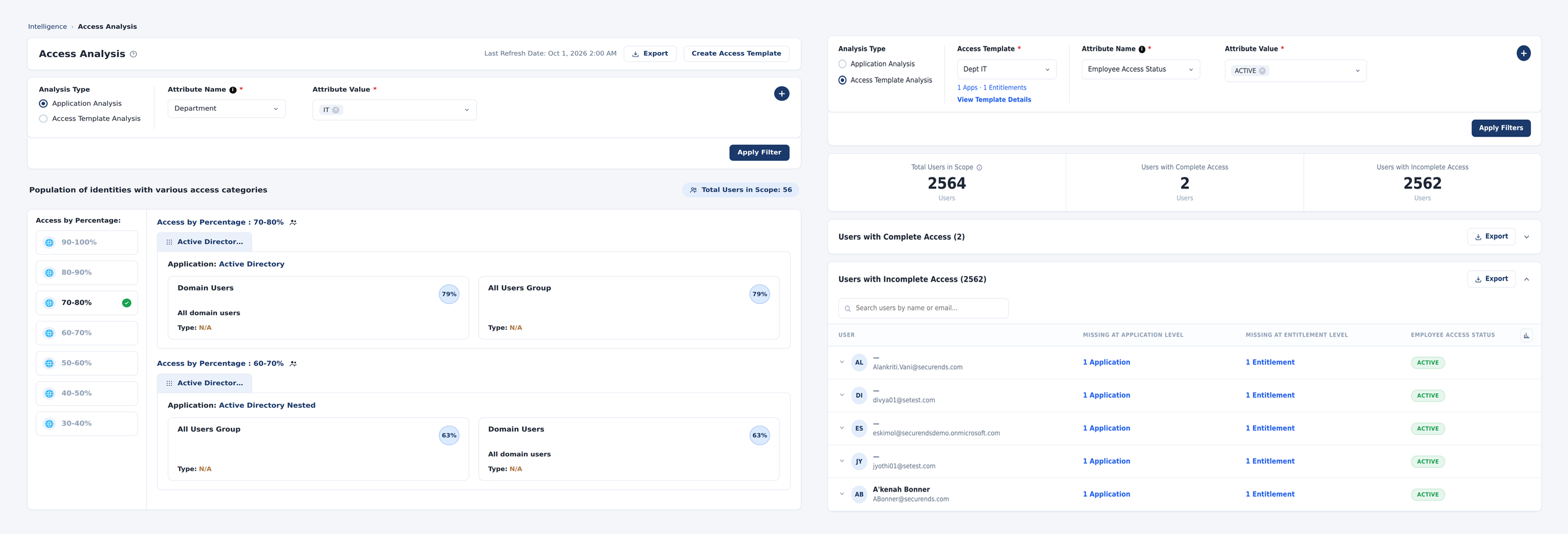Select the 30-40% access range
Image resolution: width=1568 pixels, height=534 pixels.
pos(87,424)
